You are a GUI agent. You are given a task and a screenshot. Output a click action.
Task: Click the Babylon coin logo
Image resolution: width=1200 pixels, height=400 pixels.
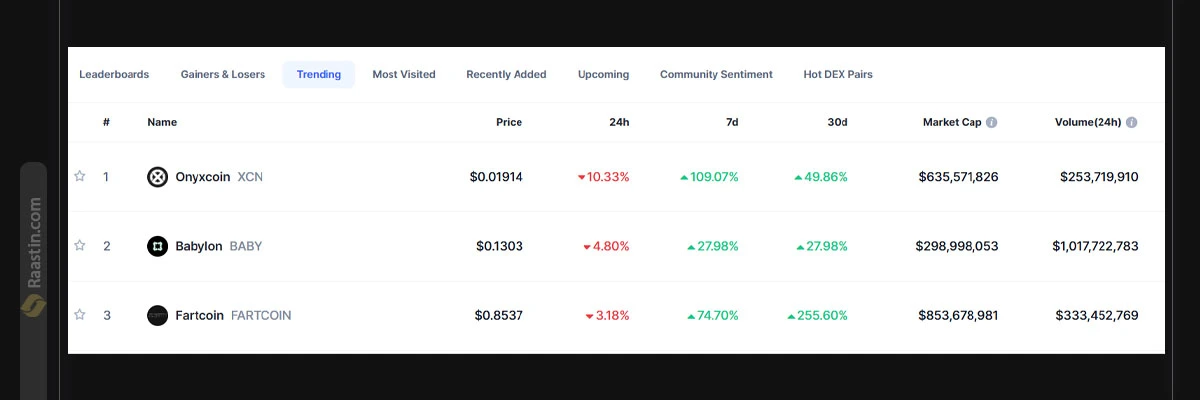(157, 246)
